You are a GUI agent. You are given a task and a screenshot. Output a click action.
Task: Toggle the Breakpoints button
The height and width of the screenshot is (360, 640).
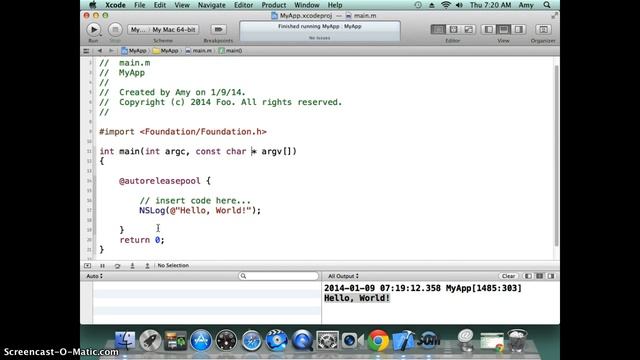click(x=218, y=29)
